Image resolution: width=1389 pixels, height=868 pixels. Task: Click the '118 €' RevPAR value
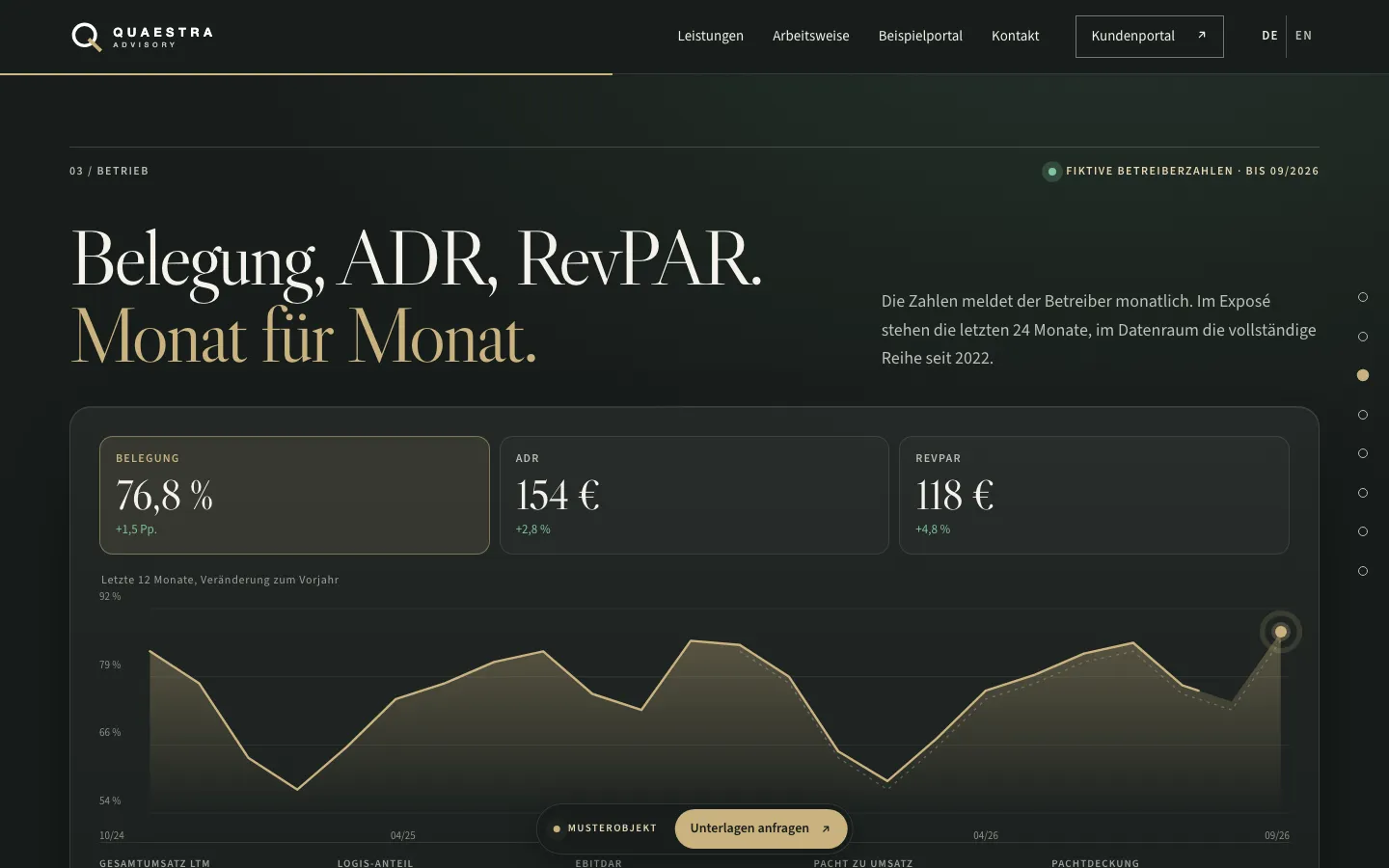(x=954, y=496)
